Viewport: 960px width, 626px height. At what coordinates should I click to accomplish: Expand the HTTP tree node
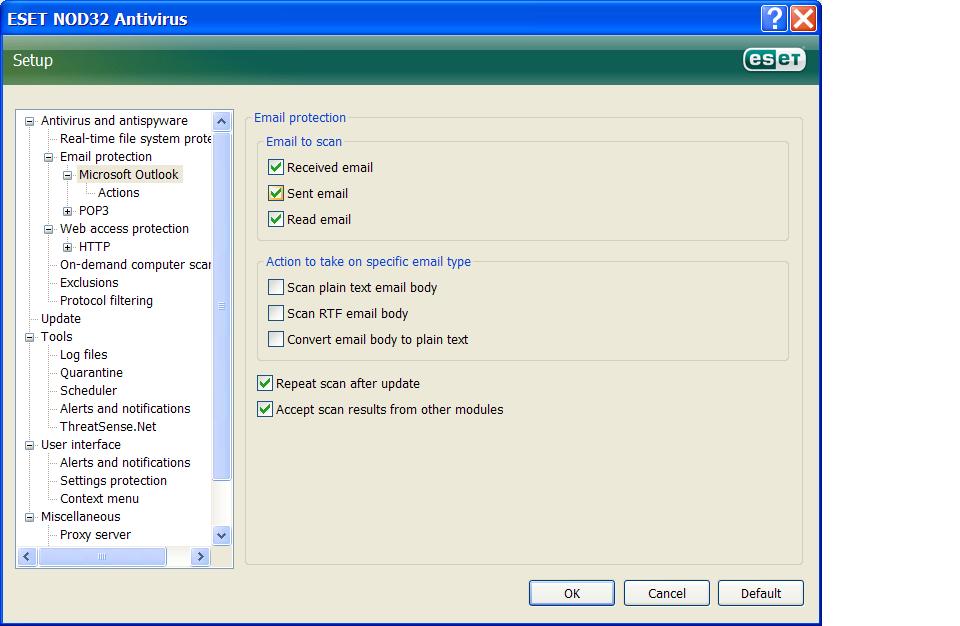67,247
